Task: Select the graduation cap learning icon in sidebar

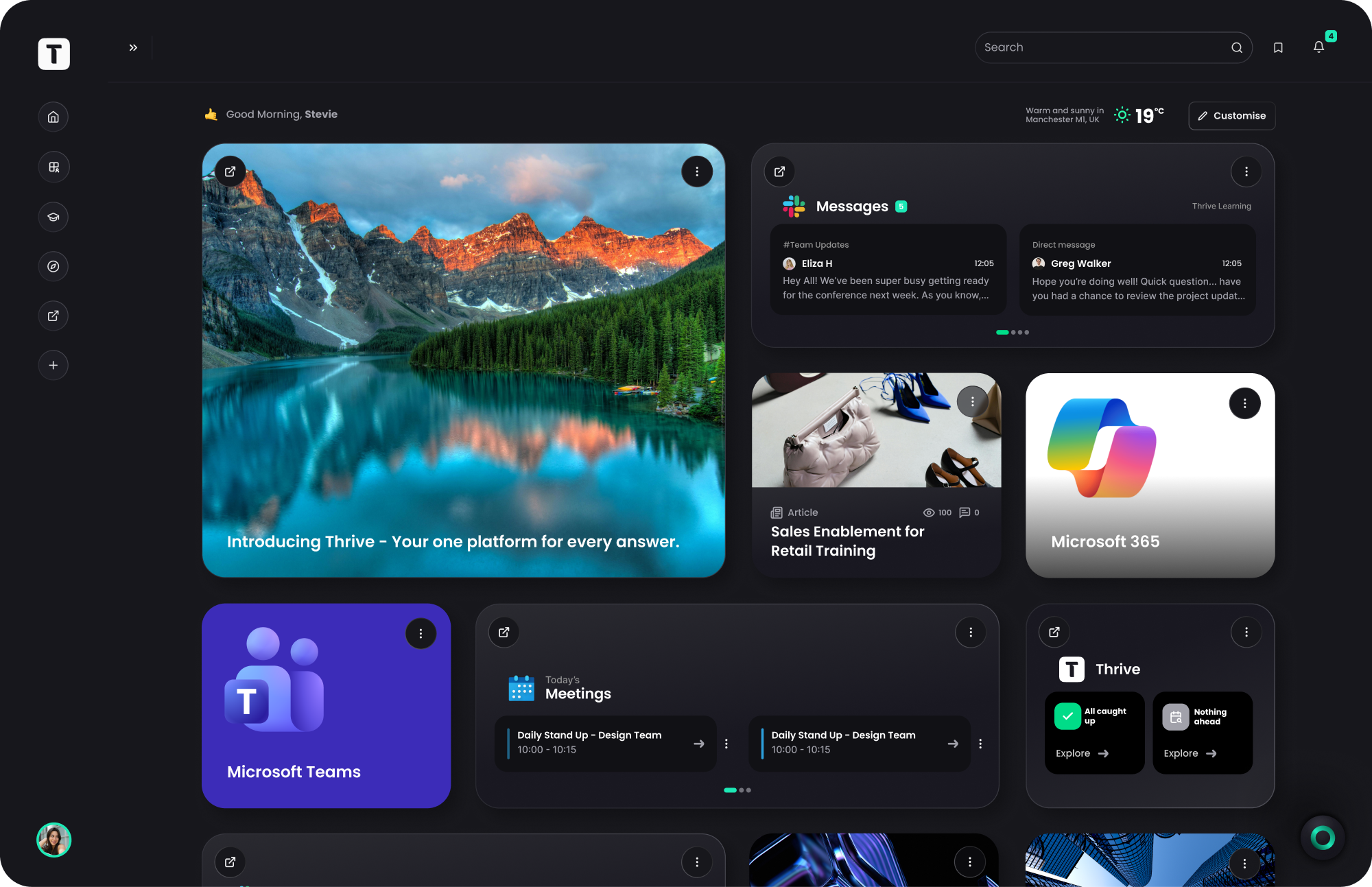Action: click(x=54, y=217)
